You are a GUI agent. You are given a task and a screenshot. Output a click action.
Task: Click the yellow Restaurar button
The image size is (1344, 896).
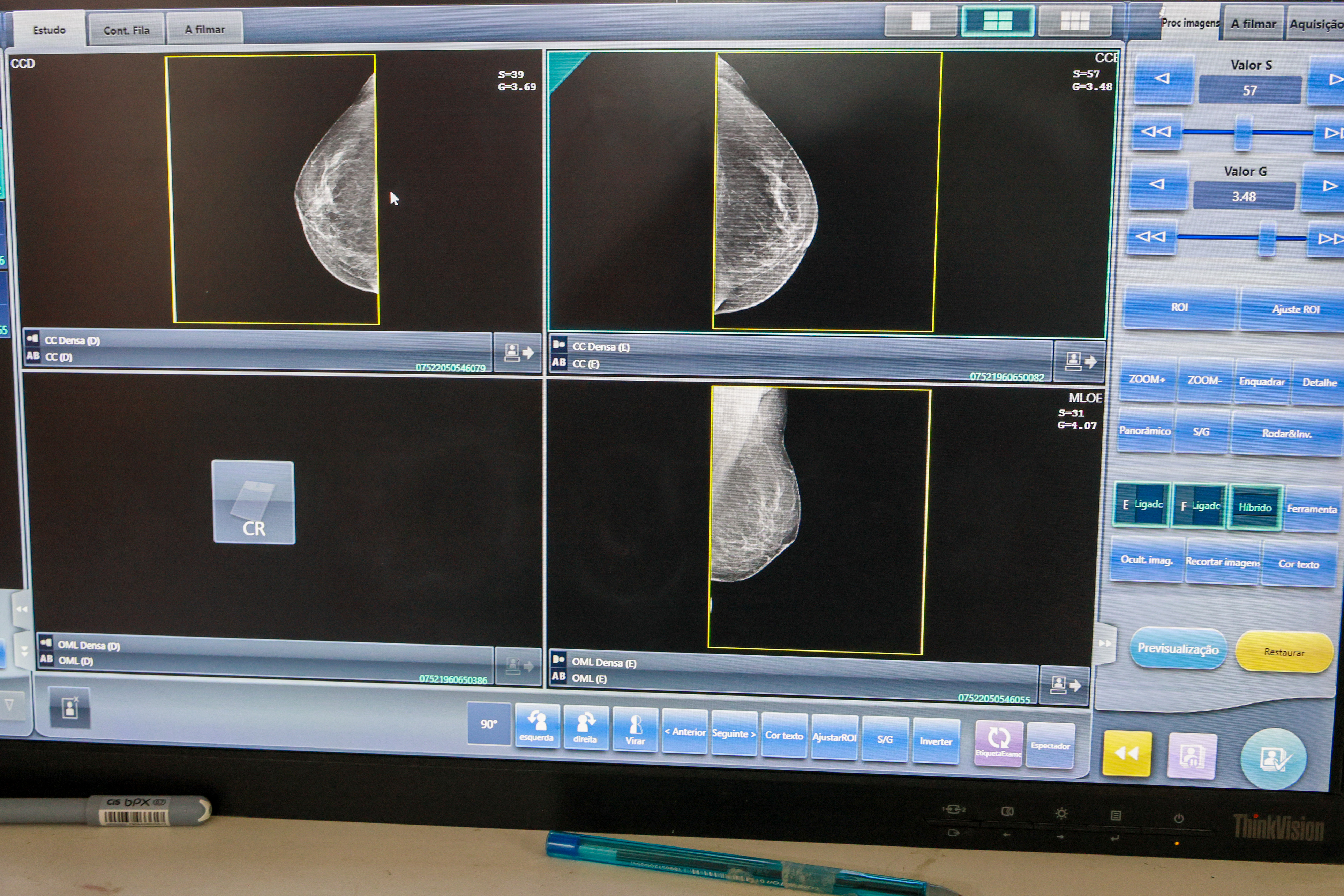(x=1284, y=652)
